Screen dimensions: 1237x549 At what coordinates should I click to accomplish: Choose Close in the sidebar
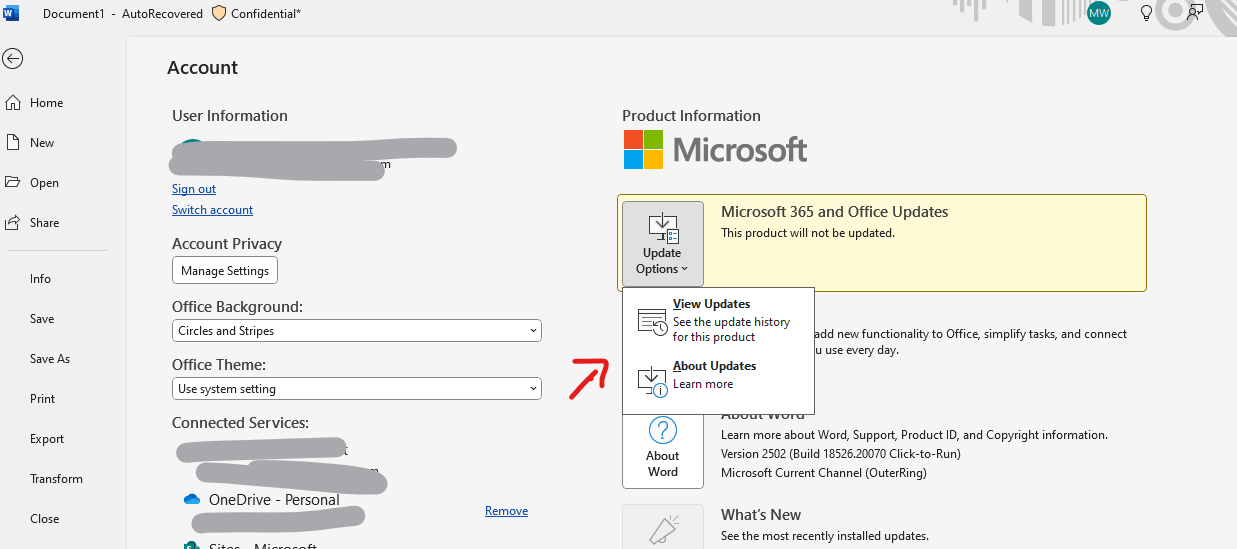point(44,519)
